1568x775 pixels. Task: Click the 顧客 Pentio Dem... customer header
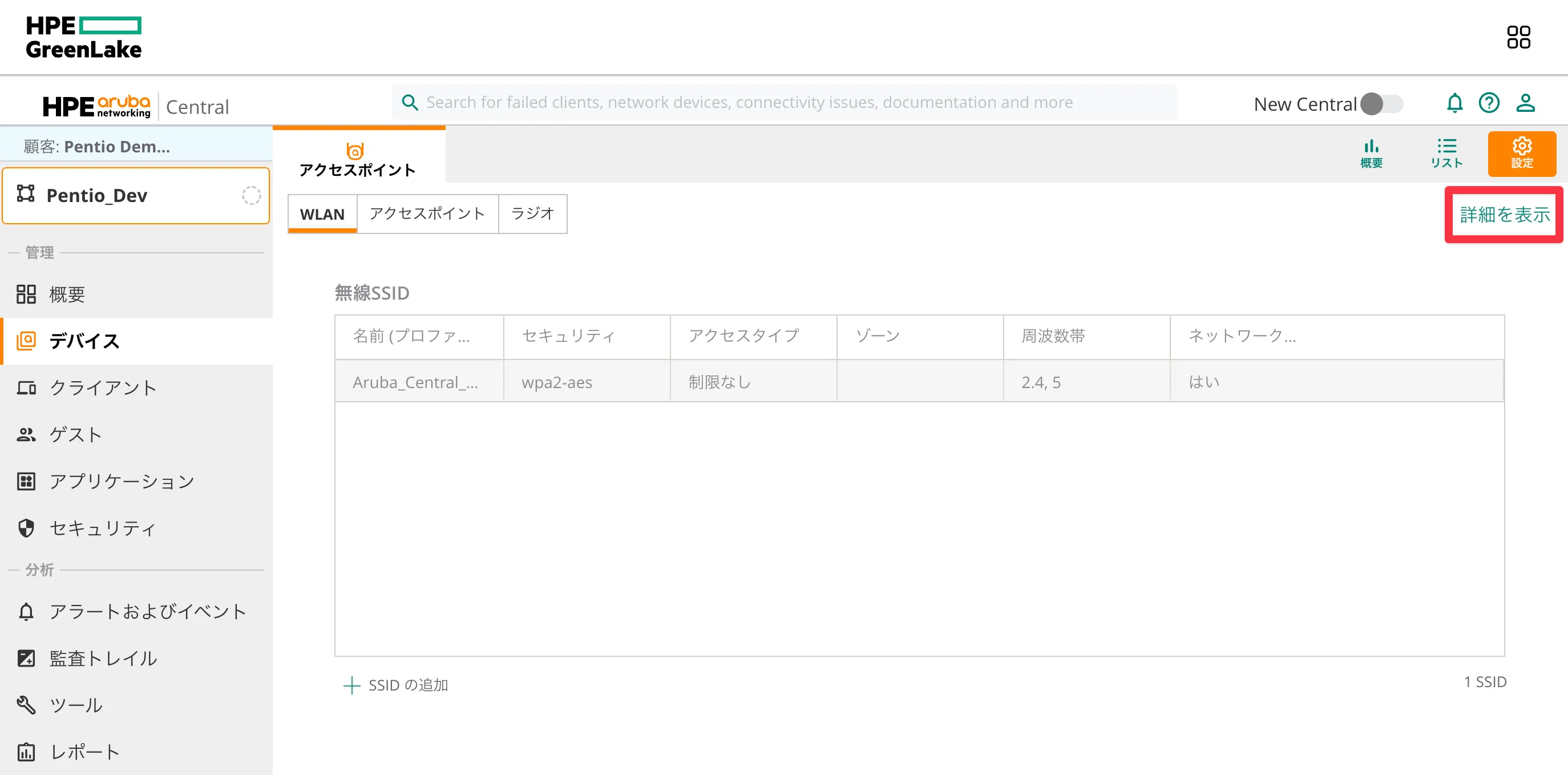(98, 147)
